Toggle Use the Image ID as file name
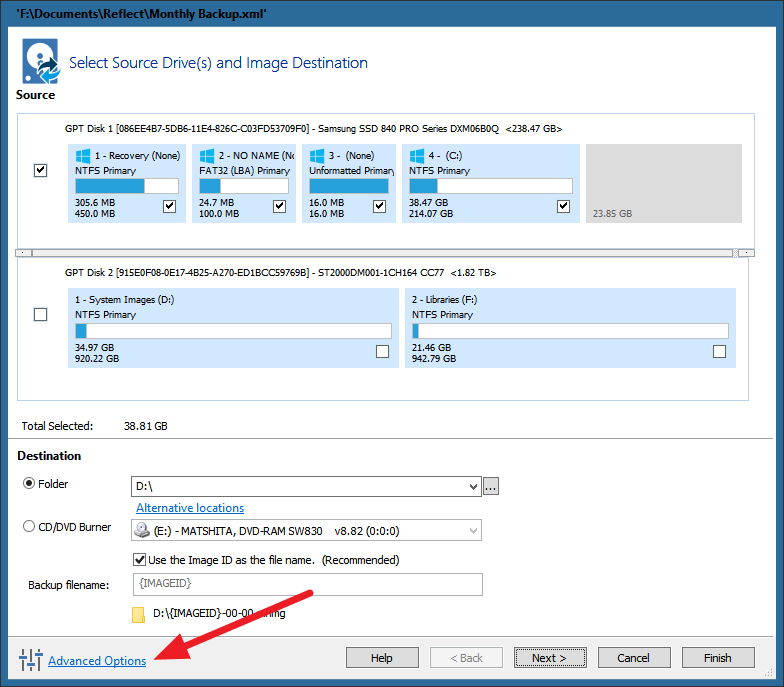784x687 pixels. click(x=140, y=560)
